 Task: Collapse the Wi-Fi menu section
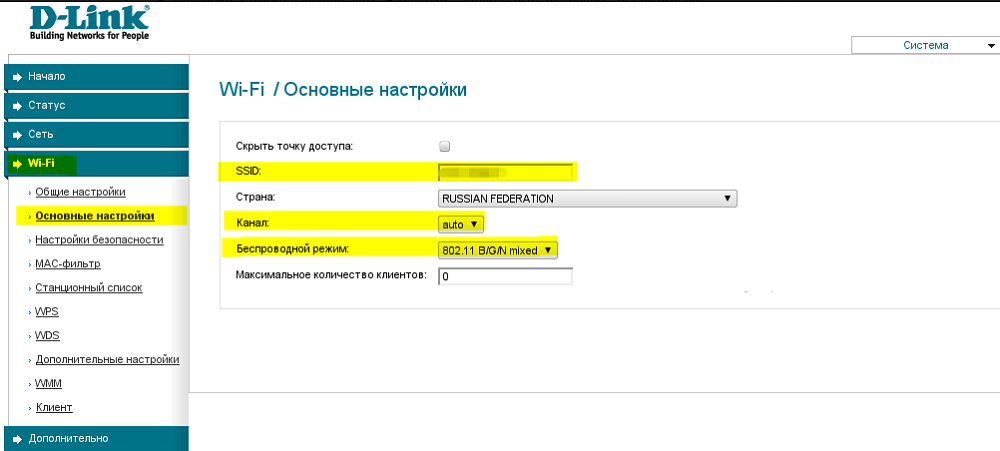pos(96,164)
